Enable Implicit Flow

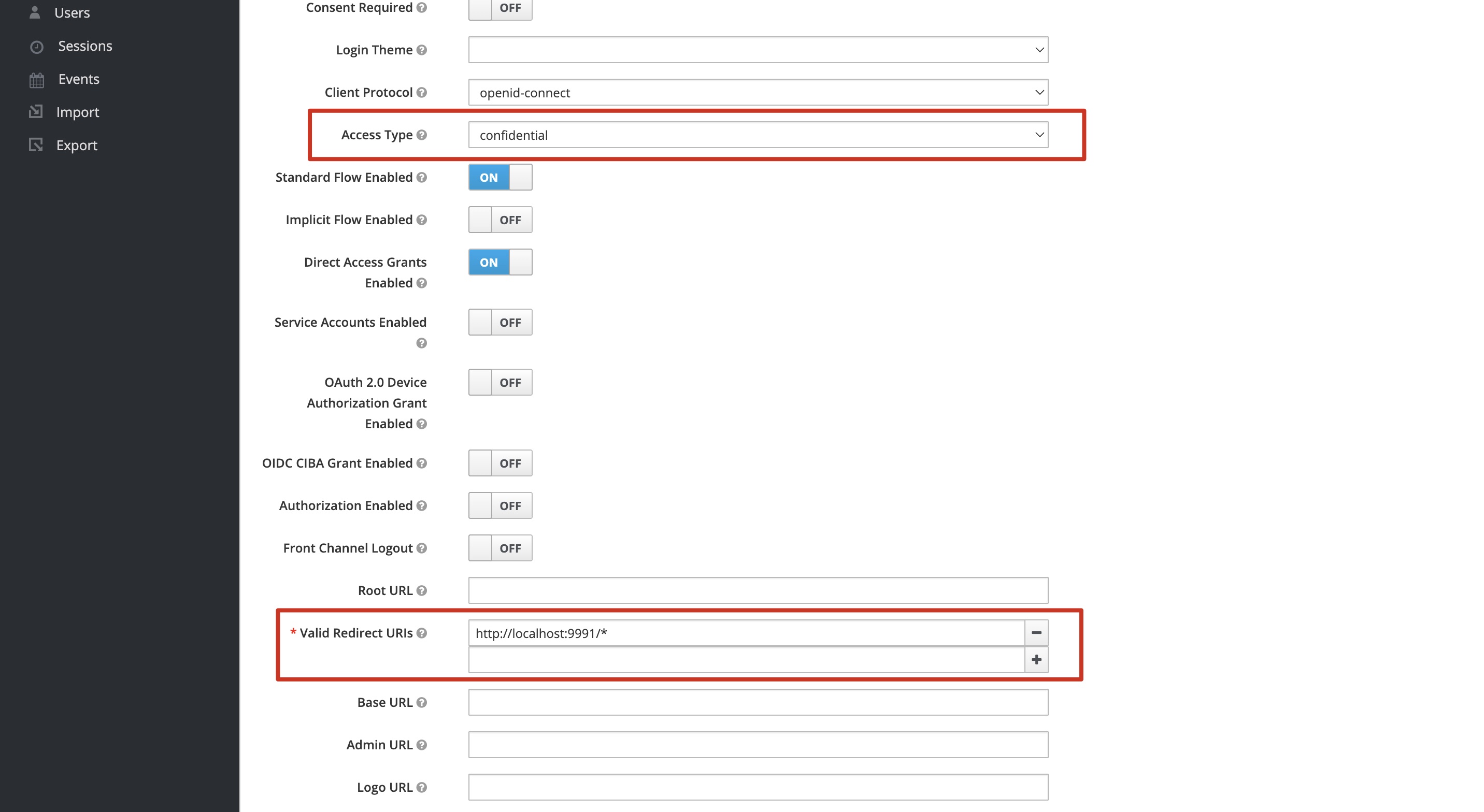click(500, 220)
